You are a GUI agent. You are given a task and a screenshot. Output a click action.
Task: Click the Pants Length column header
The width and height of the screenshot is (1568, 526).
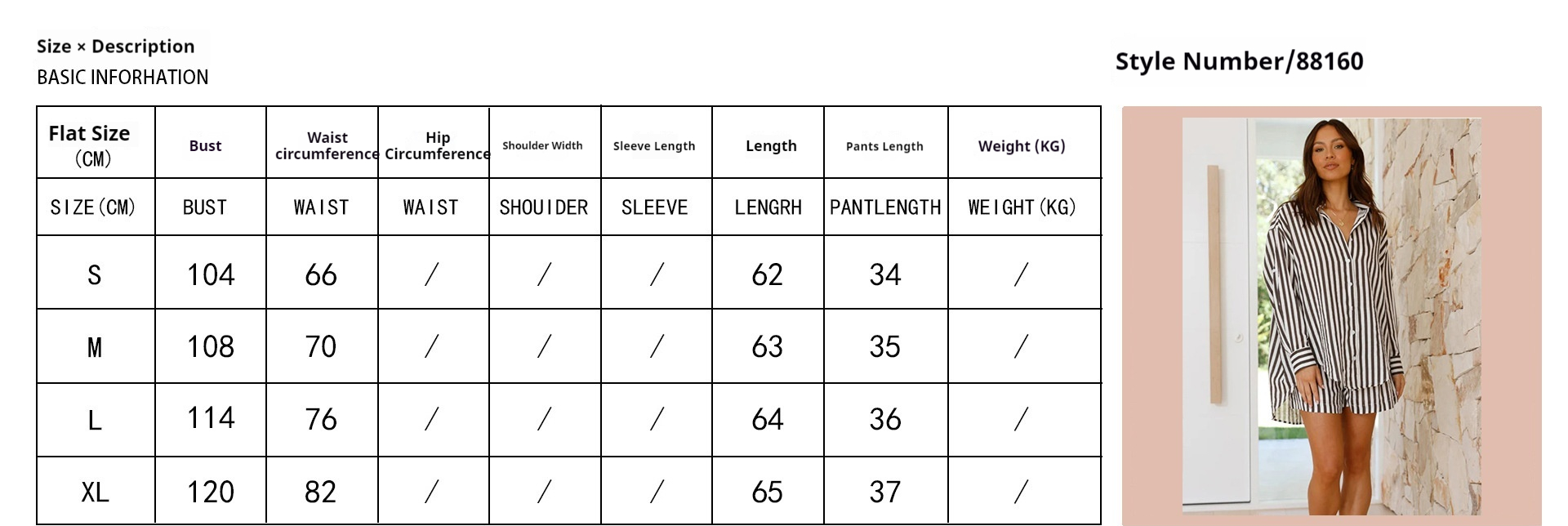tap(884, 146)
